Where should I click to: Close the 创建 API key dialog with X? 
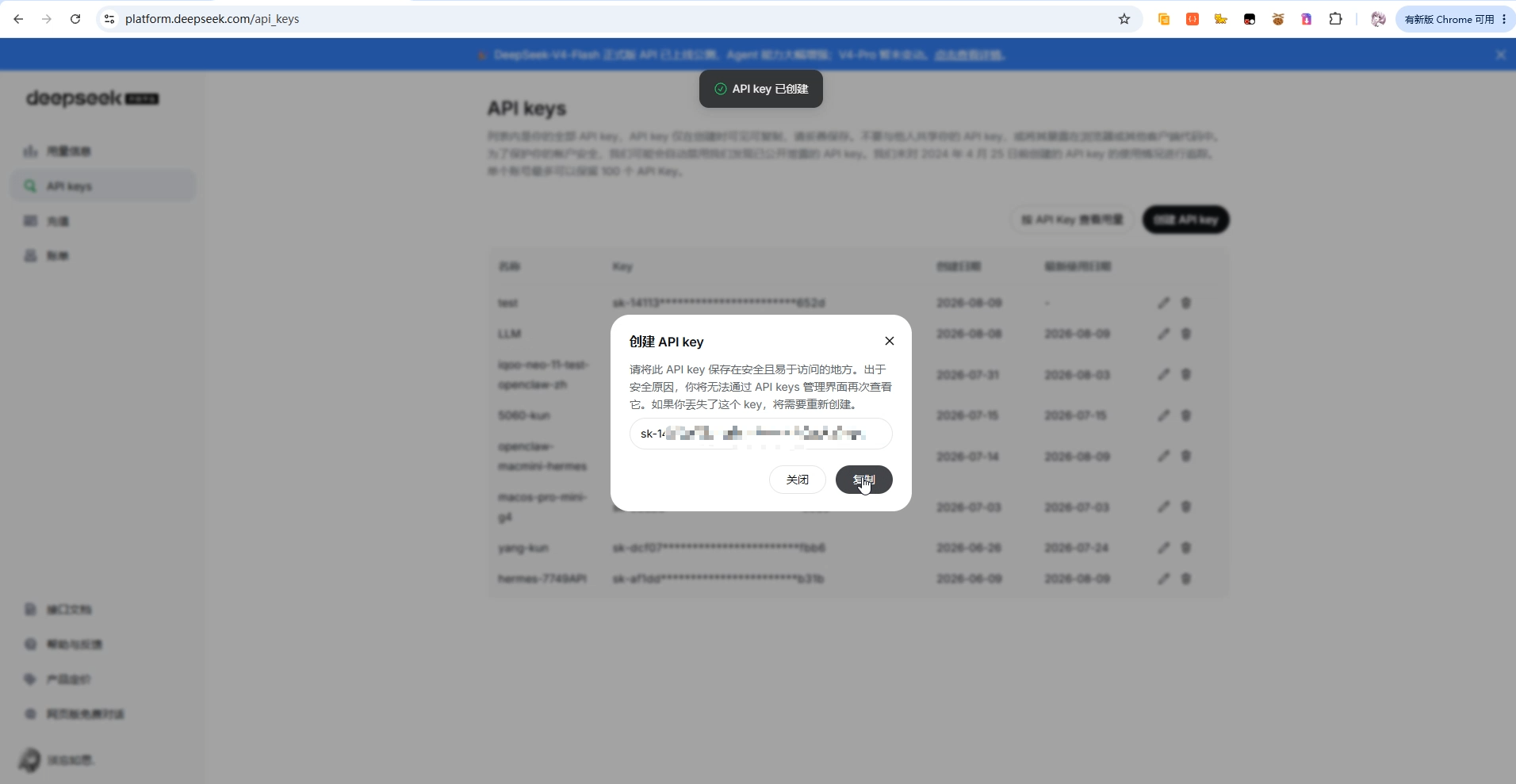(889, 341)
